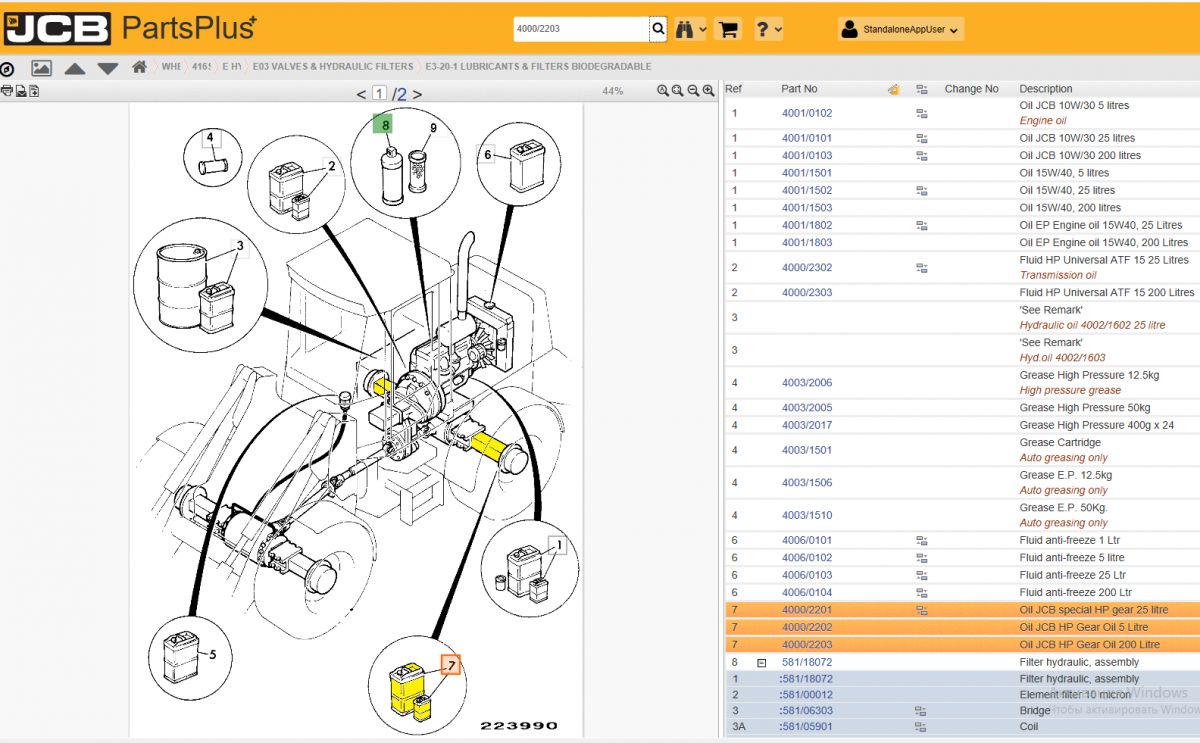Screen dimensions: 1200x743
Task: Click the tree icon for 4000/2302
Action: click(922, 268)
